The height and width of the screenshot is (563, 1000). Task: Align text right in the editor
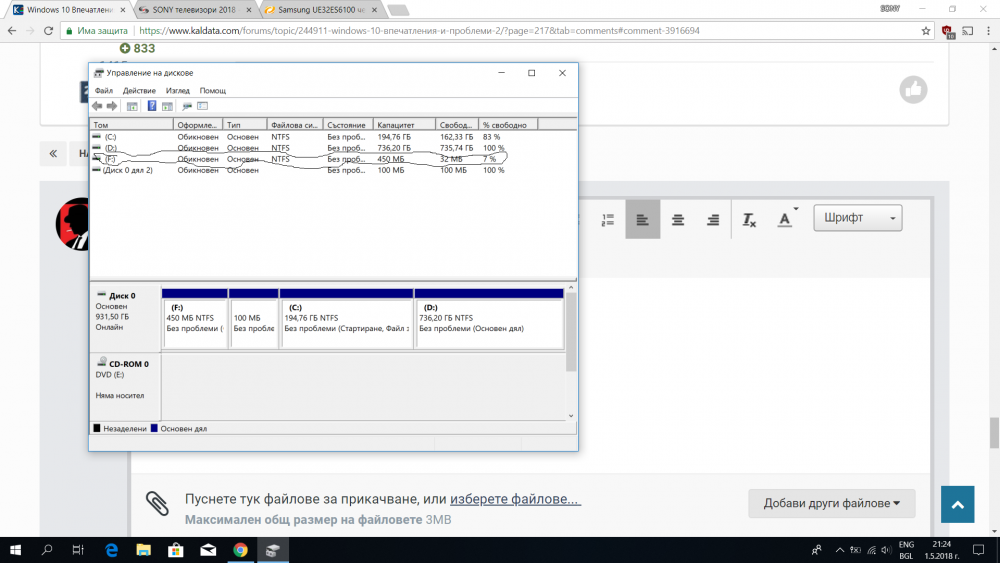(713, 219)
